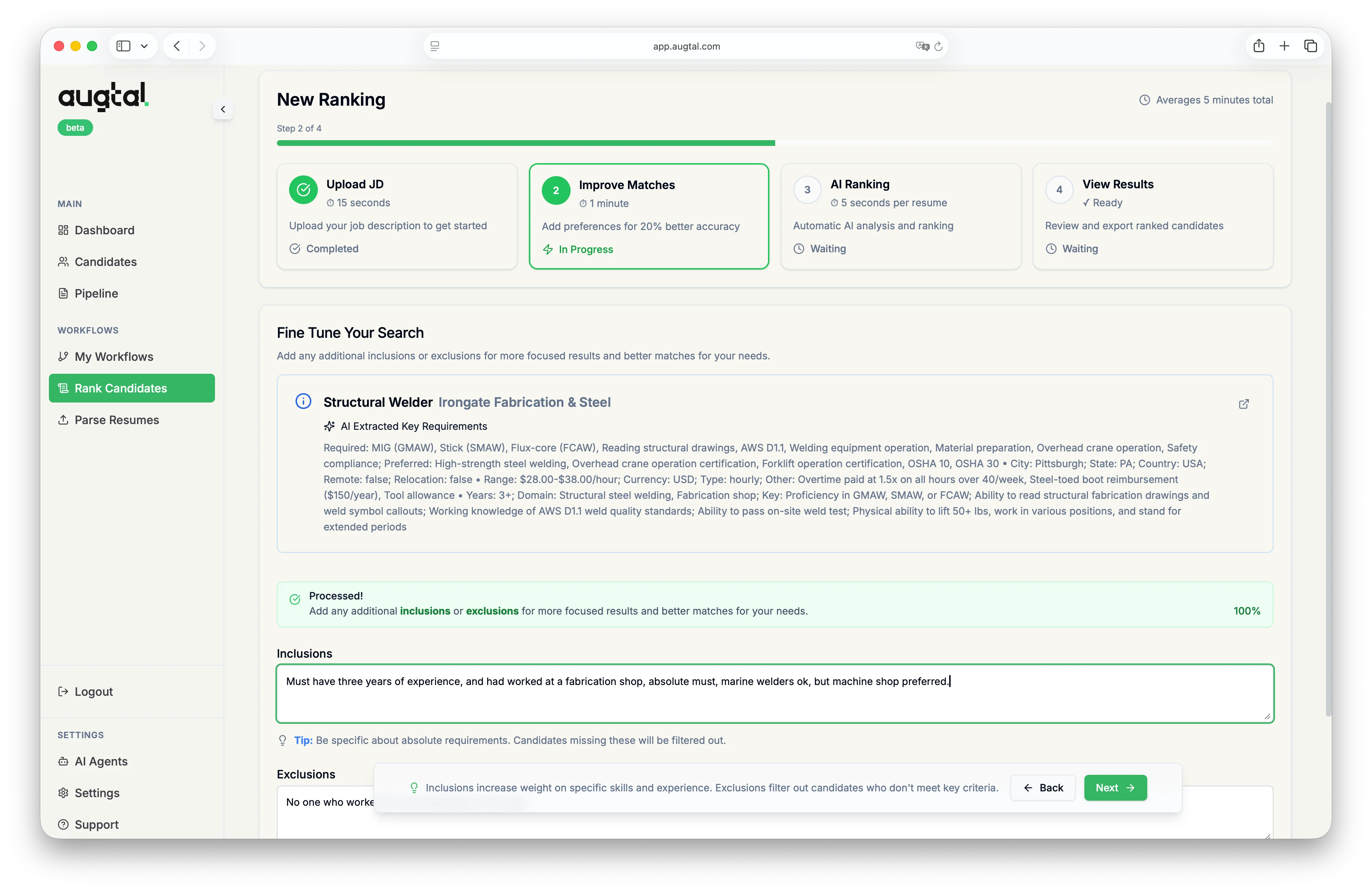
Task: Click the info icon beside Structural Welder
Action: [303, 401]
